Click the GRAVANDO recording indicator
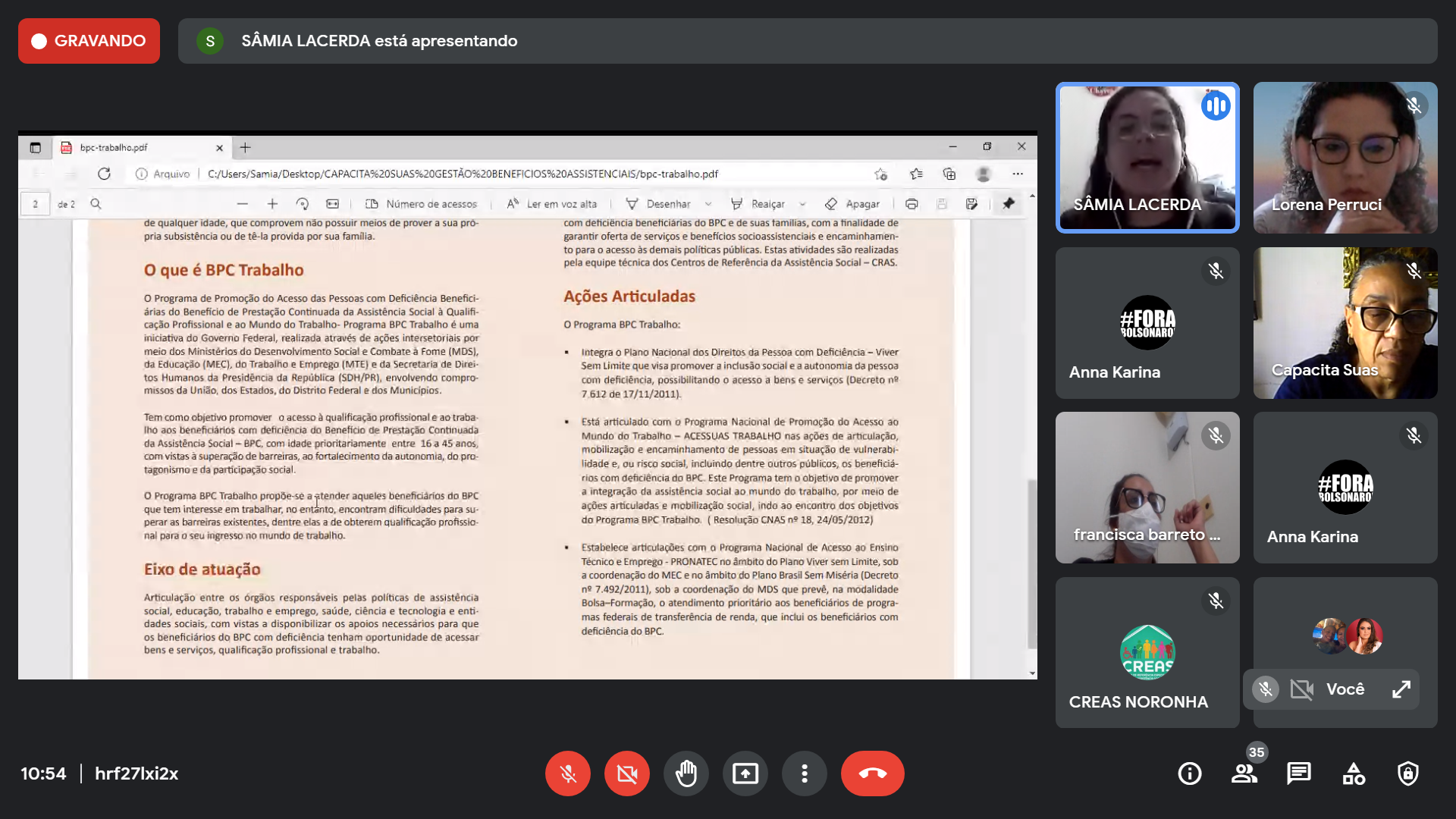Image resolution: width=1456 pixels, height=819 pixels. (x=89, y=41)
